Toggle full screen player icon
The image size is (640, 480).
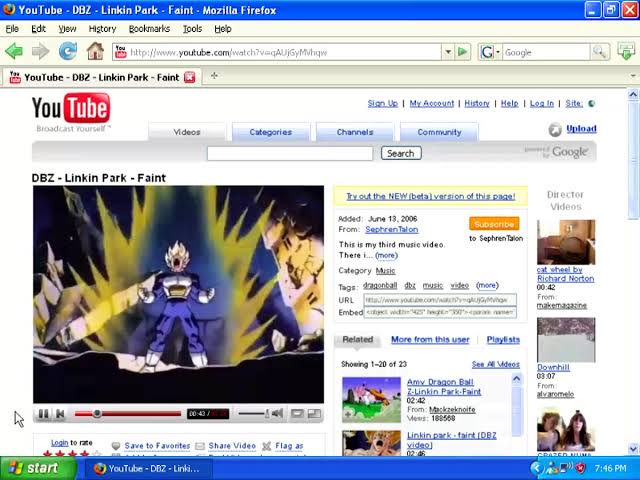pyautogui.click(x=314, y=414)
